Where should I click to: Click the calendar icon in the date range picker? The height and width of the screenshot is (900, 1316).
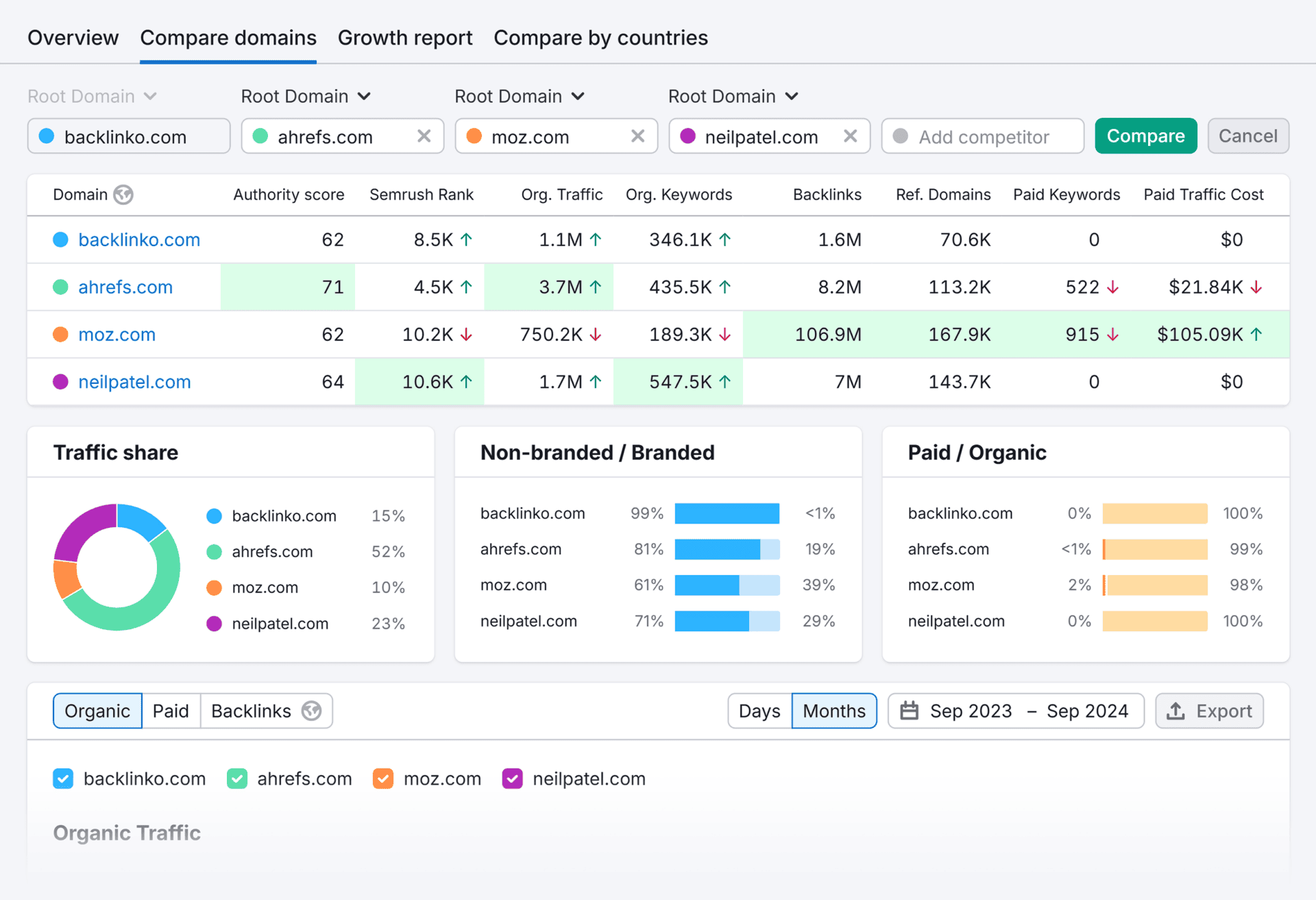(910, 711)
